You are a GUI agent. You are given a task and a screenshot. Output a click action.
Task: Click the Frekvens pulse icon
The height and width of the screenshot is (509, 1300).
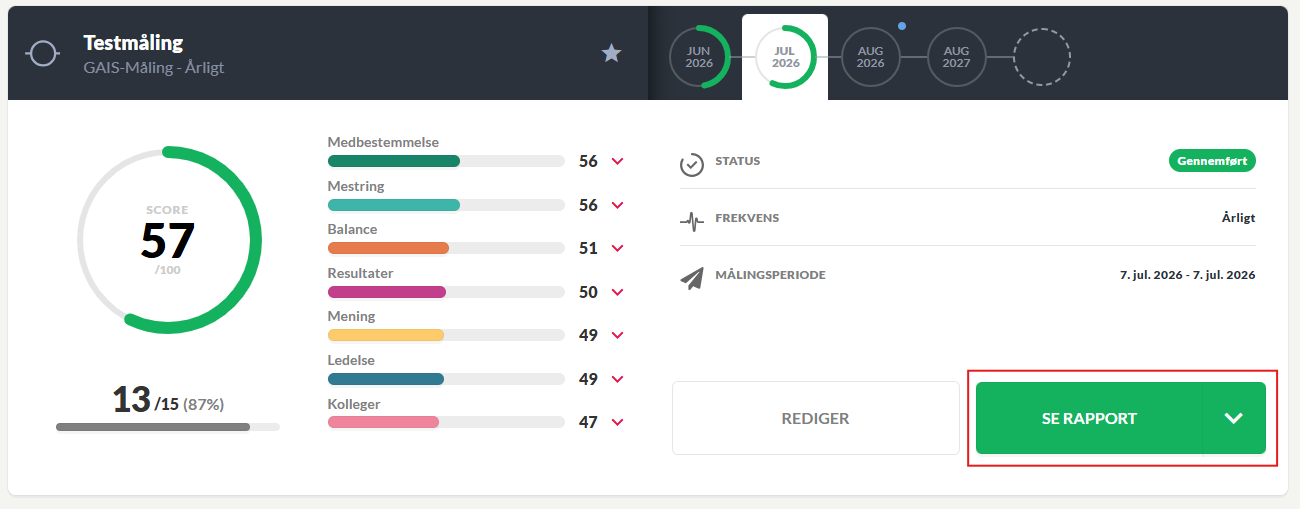692,220
